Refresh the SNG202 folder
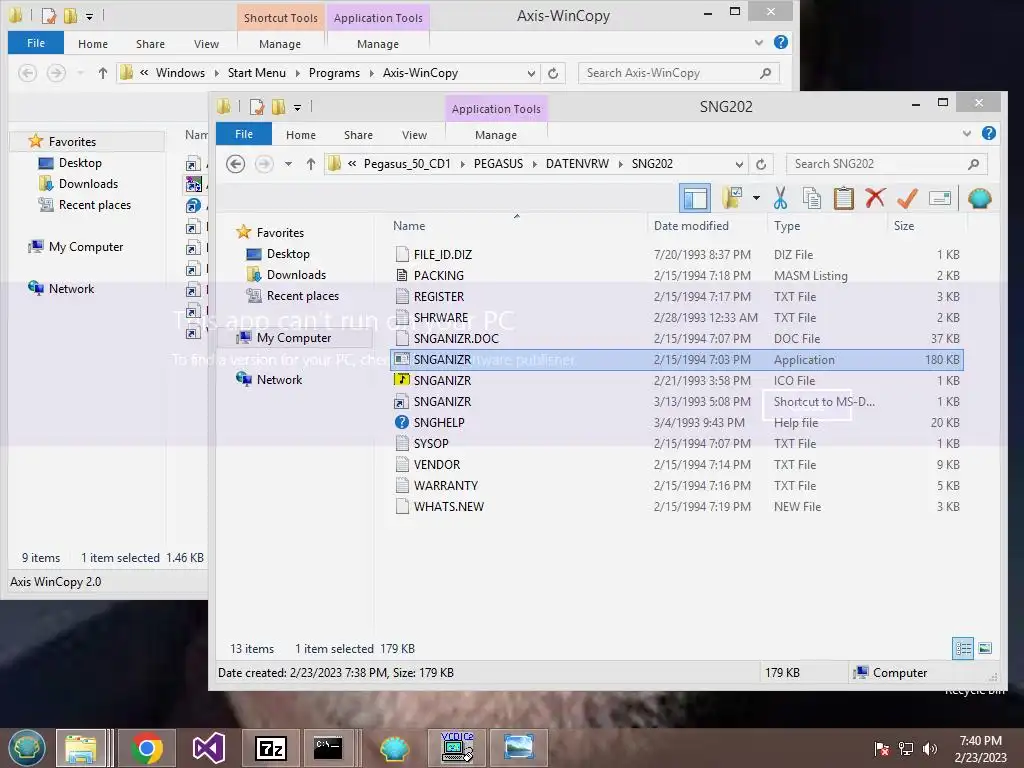Screen dimensions: 1024x768 point(761,164)
